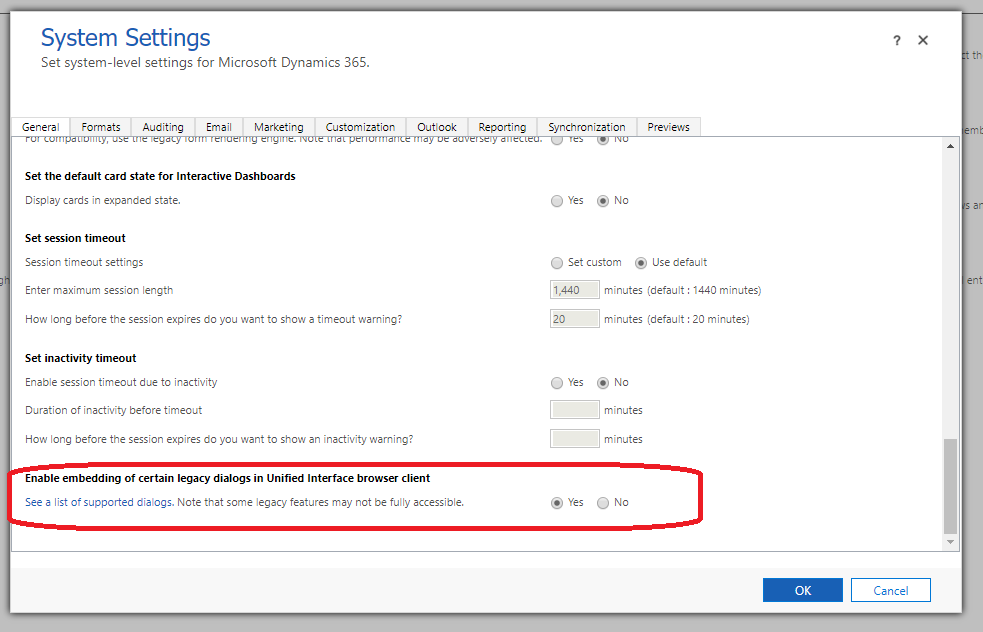Open the Previews tab
The width and height of the screenshot is (983, 632).
coord(668,126)
